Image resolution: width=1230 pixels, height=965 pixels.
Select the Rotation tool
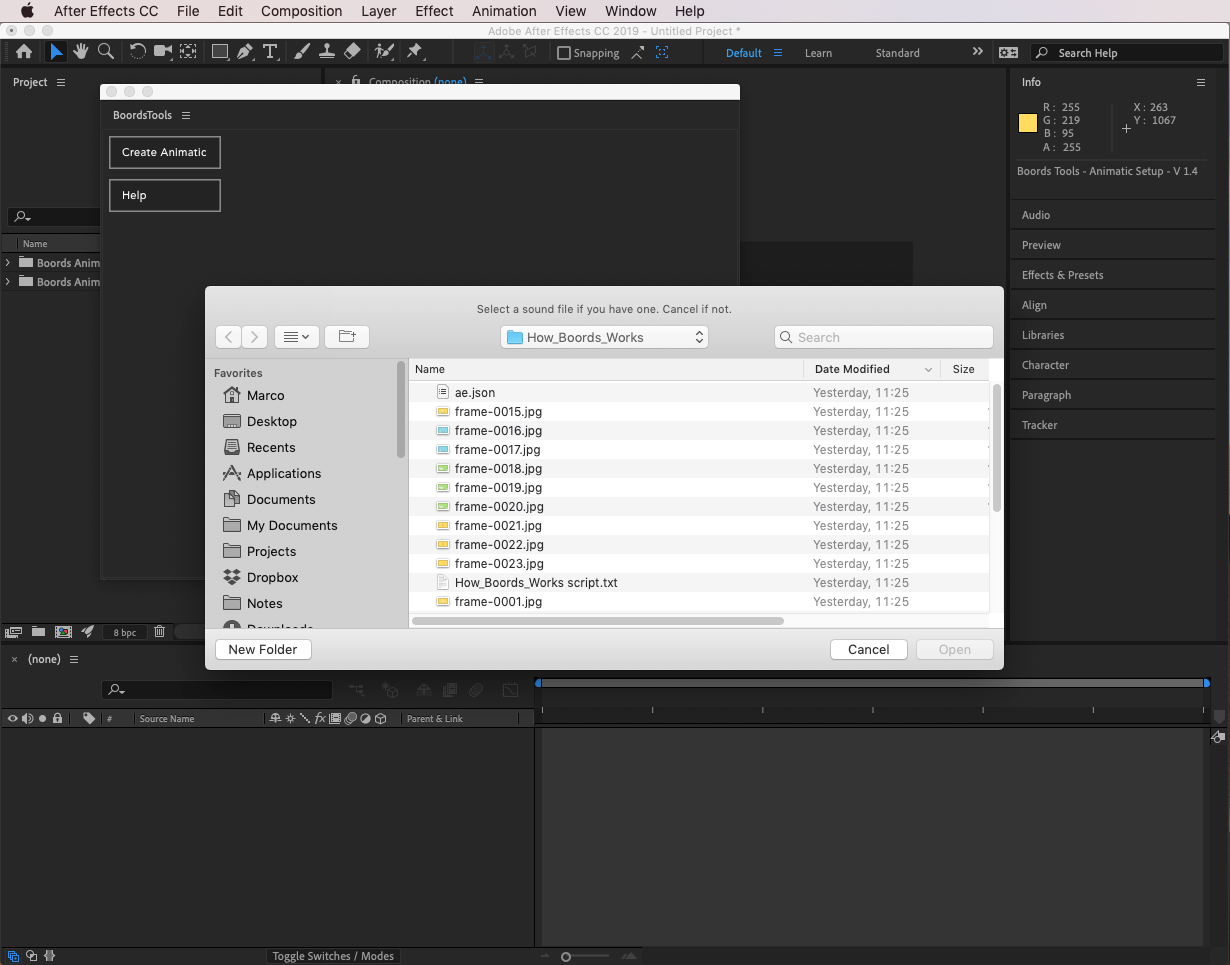(138, 52)
